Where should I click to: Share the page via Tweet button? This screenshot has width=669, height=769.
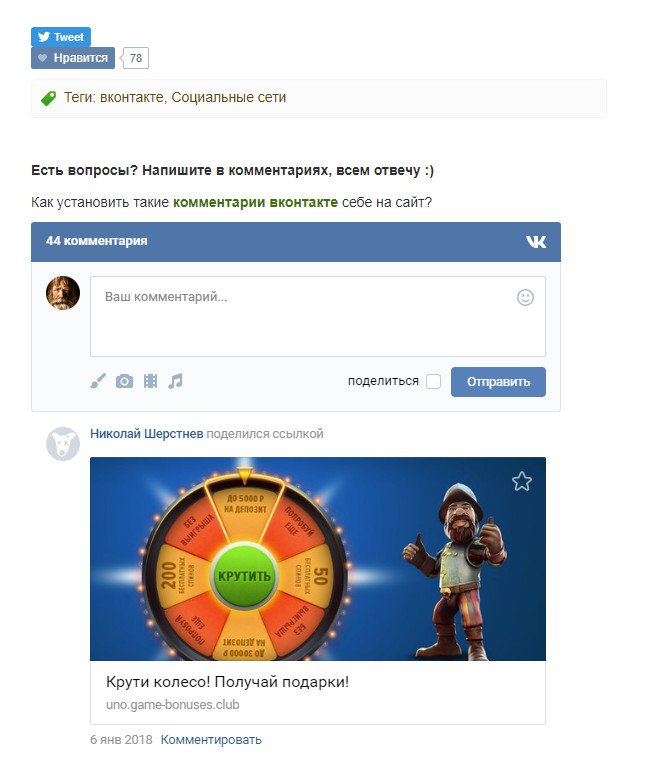[61, 37]
